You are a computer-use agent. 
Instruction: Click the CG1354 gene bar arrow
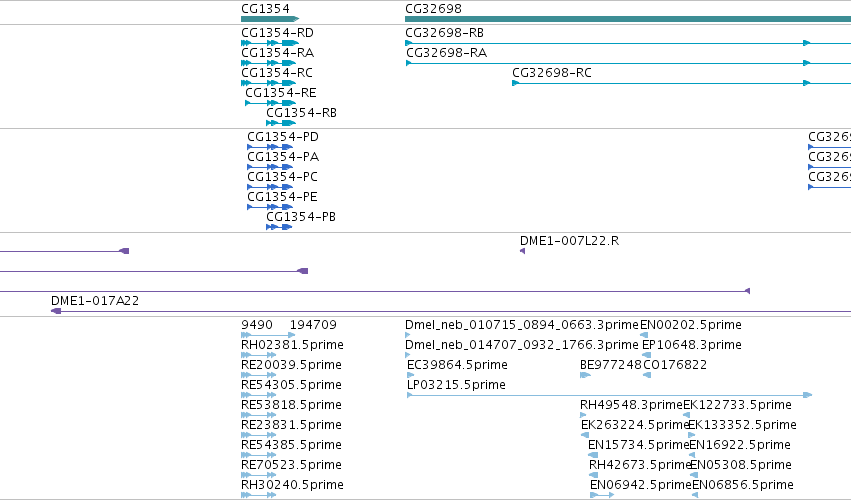270,19
